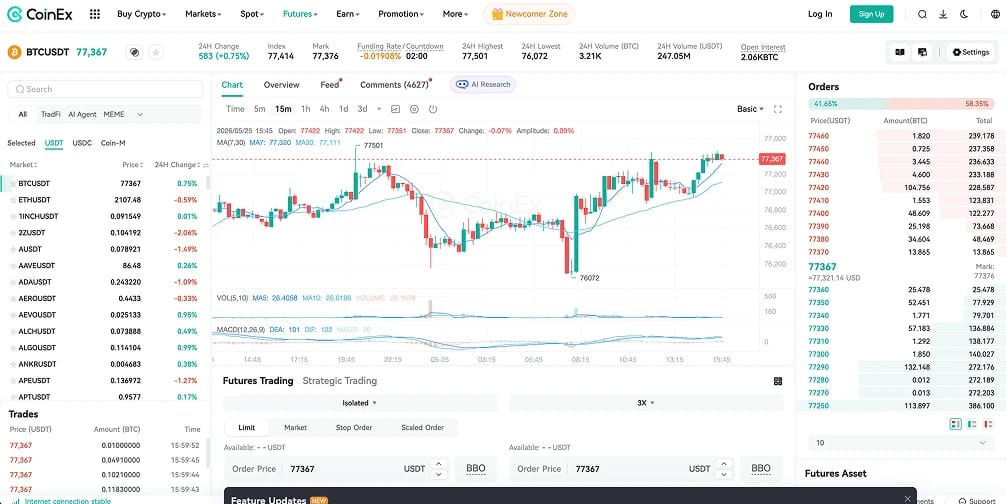1006x504 pixels.
Task: Expand market category filter chevron
Action: pos(140,115)
